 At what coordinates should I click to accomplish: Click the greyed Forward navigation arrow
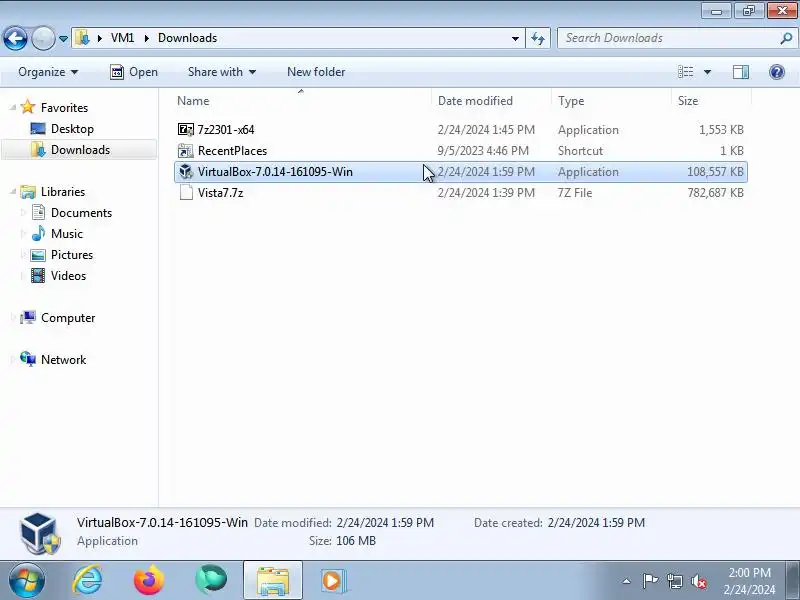[43, 38]
